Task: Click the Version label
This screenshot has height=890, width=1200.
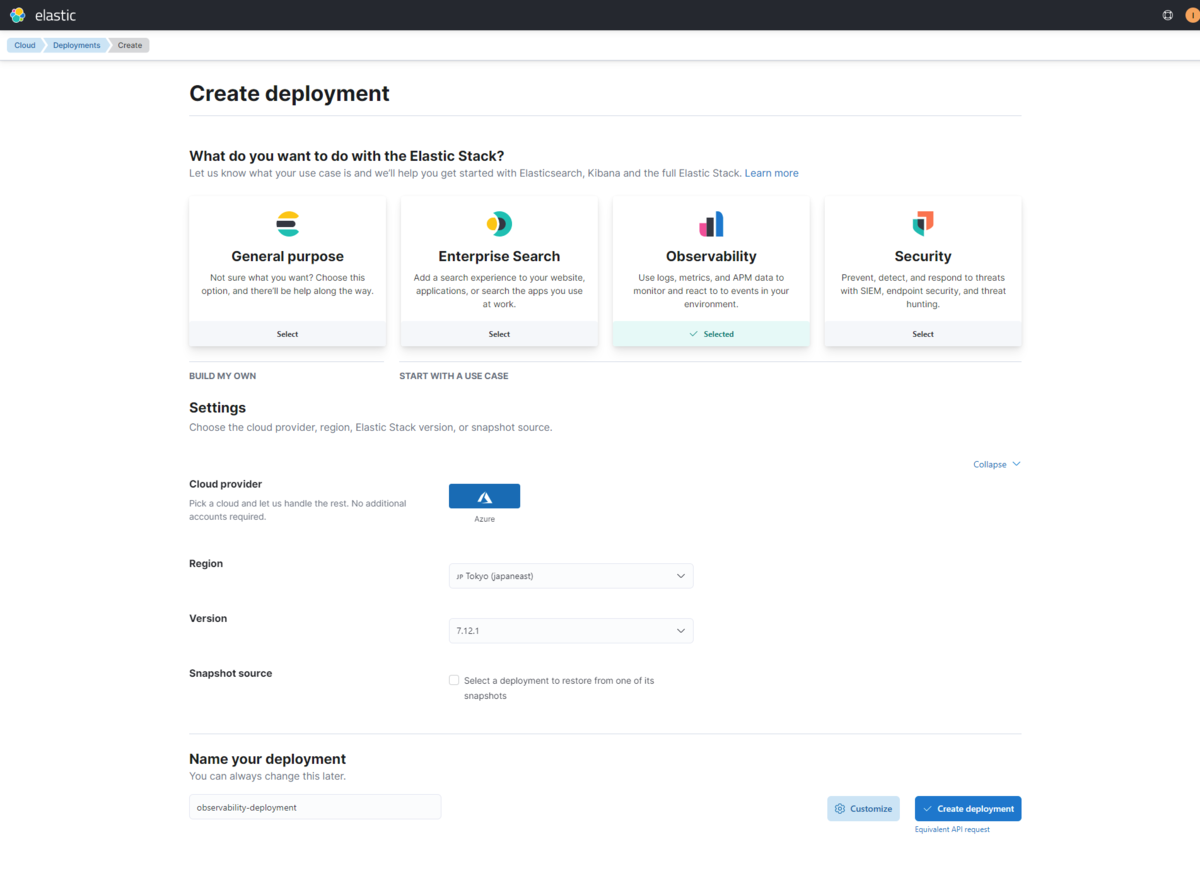Action: point(208,618)
